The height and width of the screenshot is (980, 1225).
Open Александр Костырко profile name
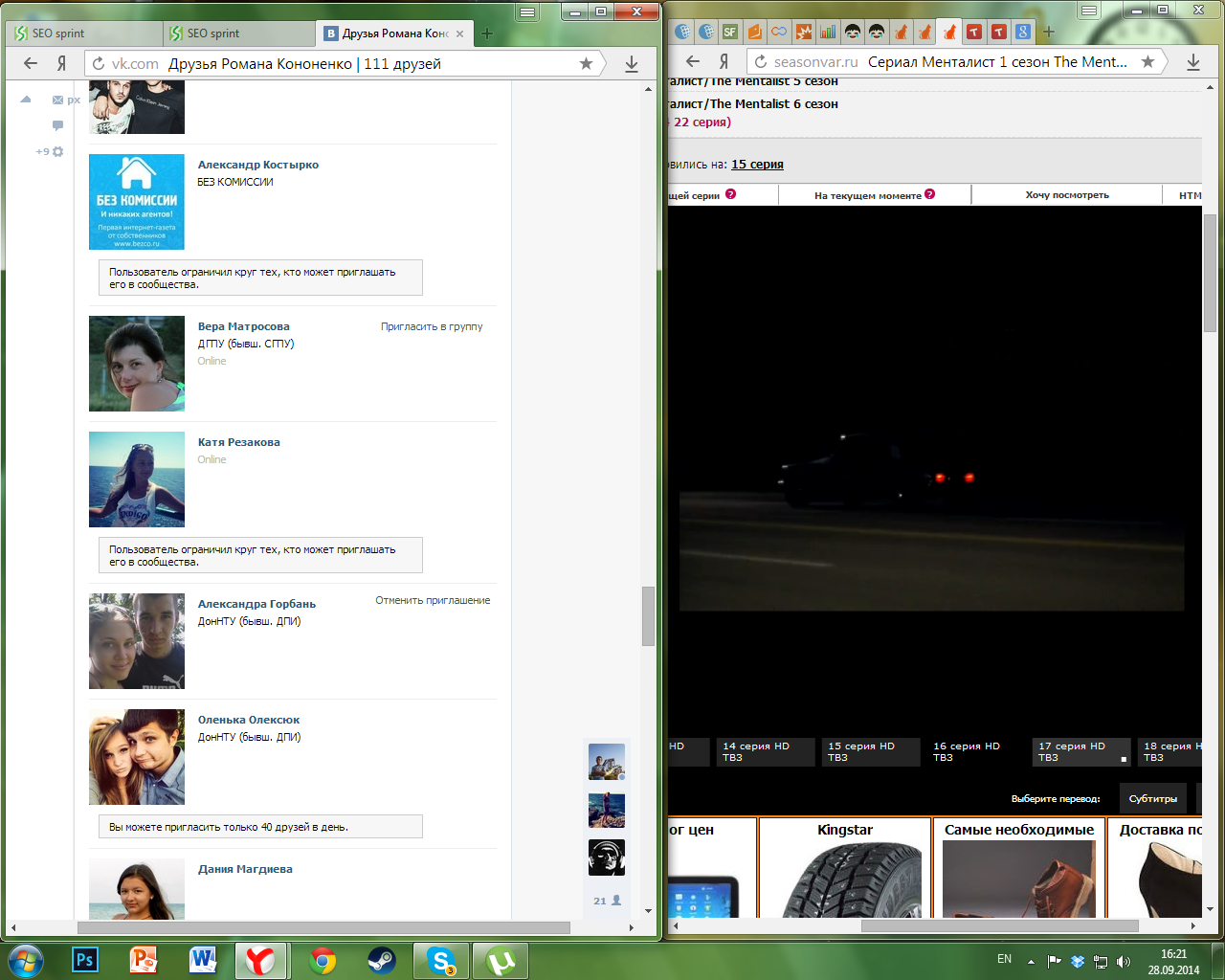coord(258,165)
